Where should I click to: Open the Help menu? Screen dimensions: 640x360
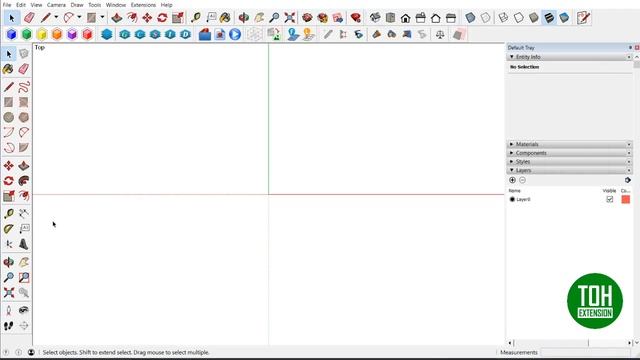(167, 5)
